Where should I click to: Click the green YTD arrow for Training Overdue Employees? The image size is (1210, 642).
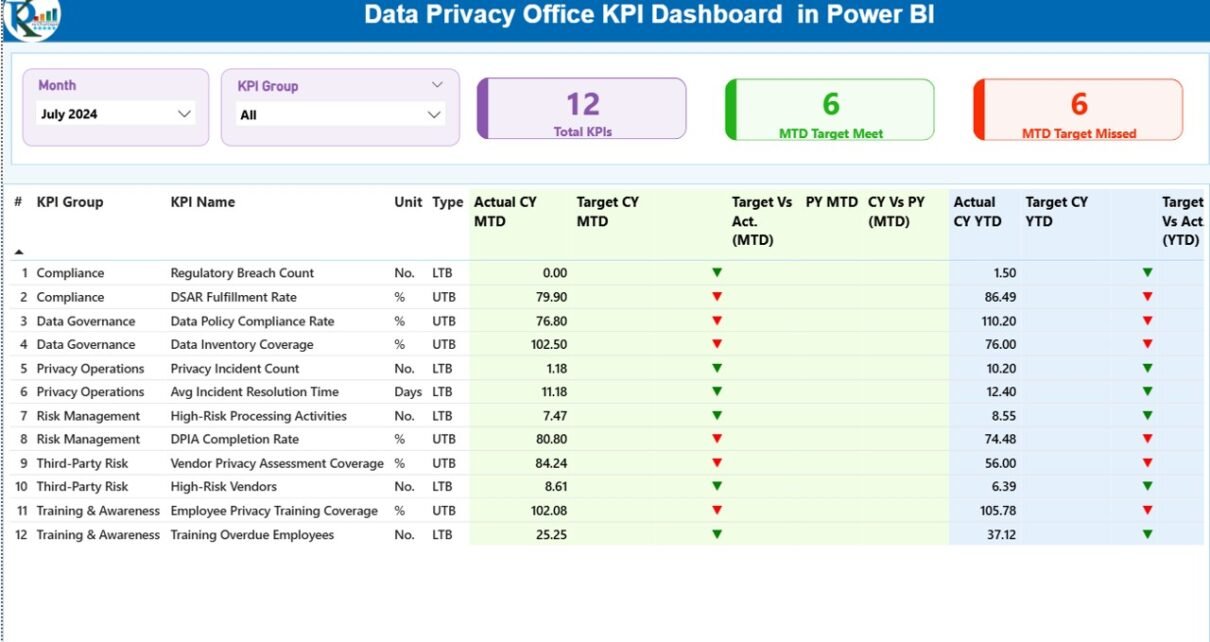[x=1147, y=534]
